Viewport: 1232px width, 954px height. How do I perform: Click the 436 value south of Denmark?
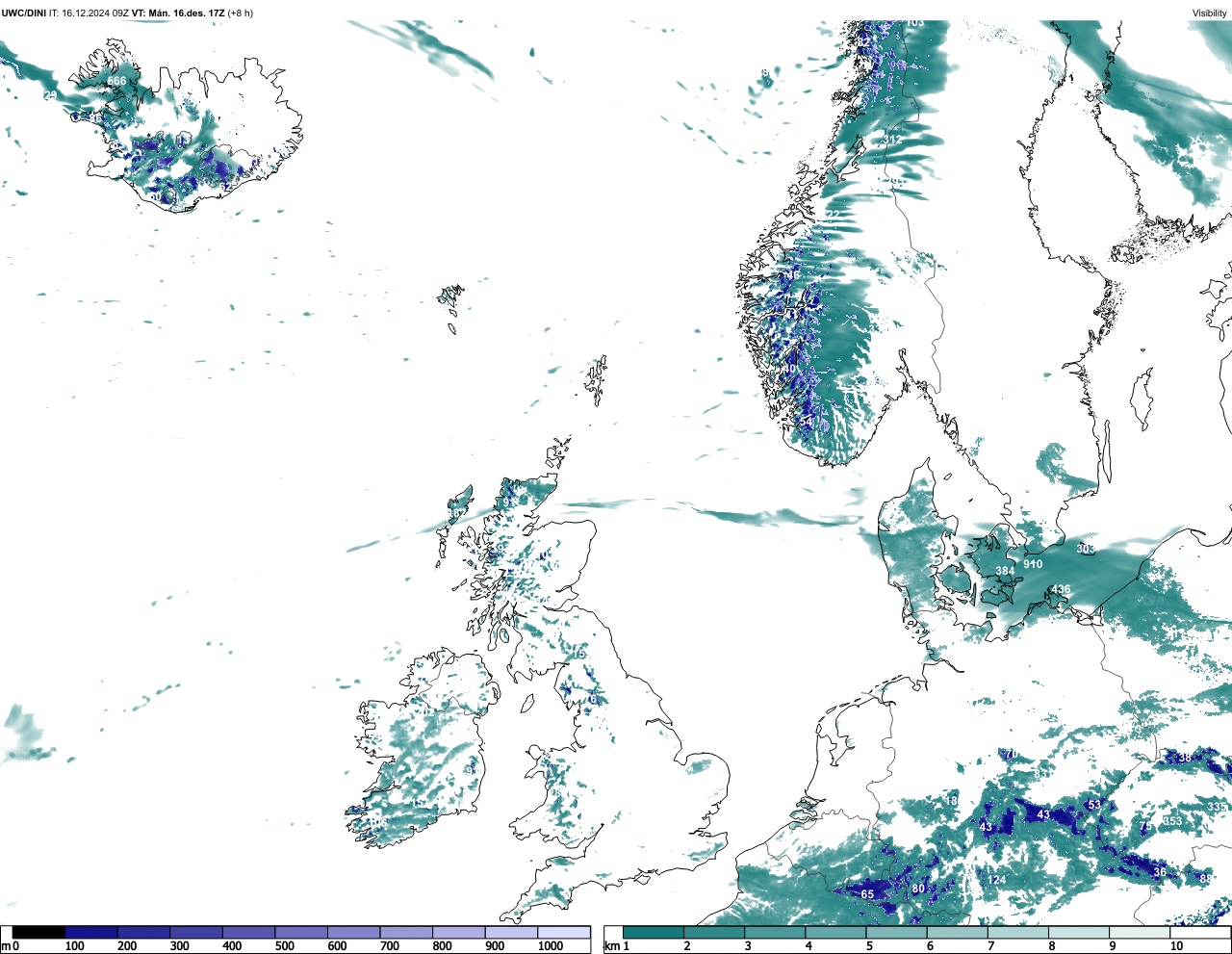[1061, 589]
